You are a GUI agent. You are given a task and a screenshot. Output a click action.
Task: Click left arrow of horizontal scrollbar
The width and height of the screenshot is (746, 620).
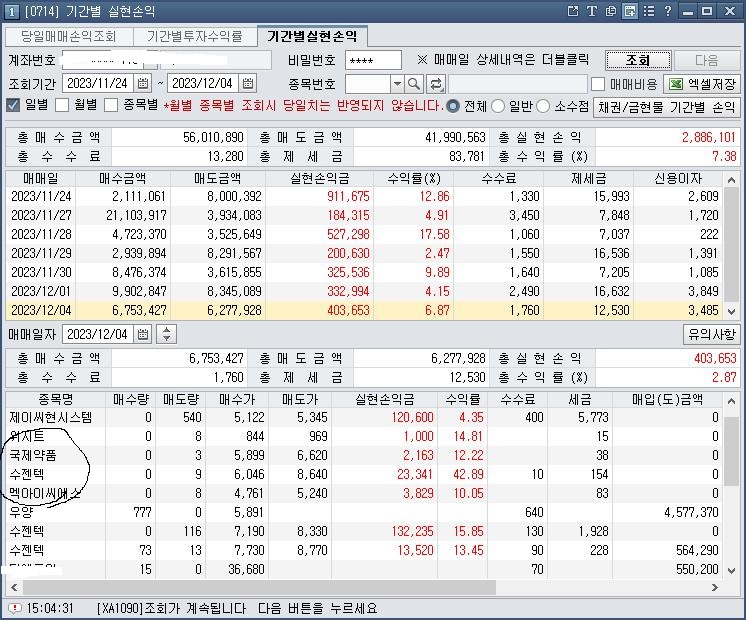(14, 587)
